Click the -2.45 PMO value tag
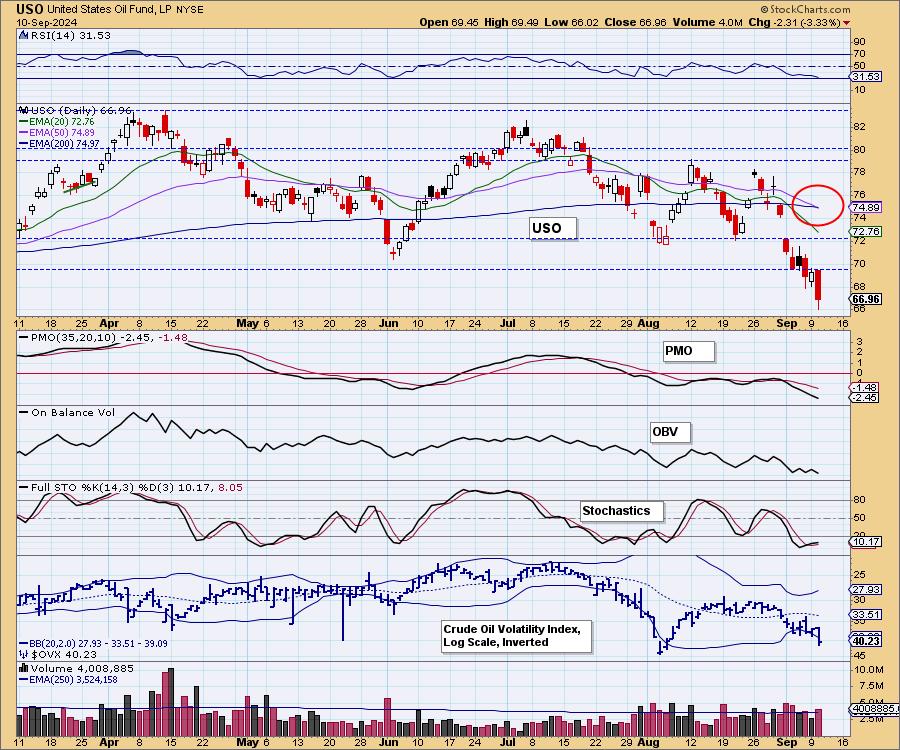The width and height of the screenshot is (900, 750). coord(864,397)
